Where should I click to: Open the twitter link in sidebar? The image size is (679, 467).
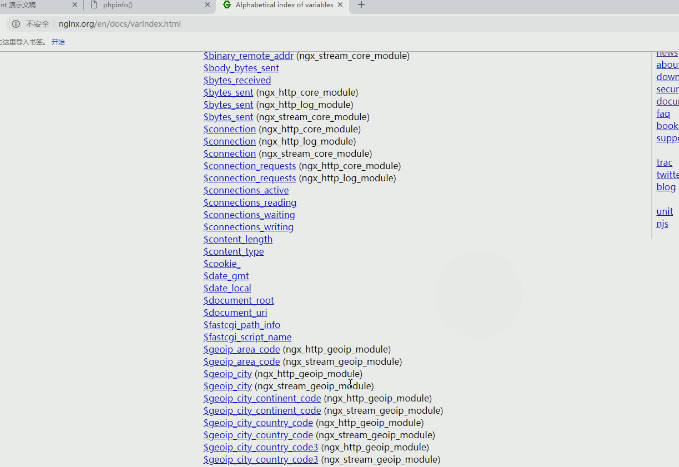point(667,175)
